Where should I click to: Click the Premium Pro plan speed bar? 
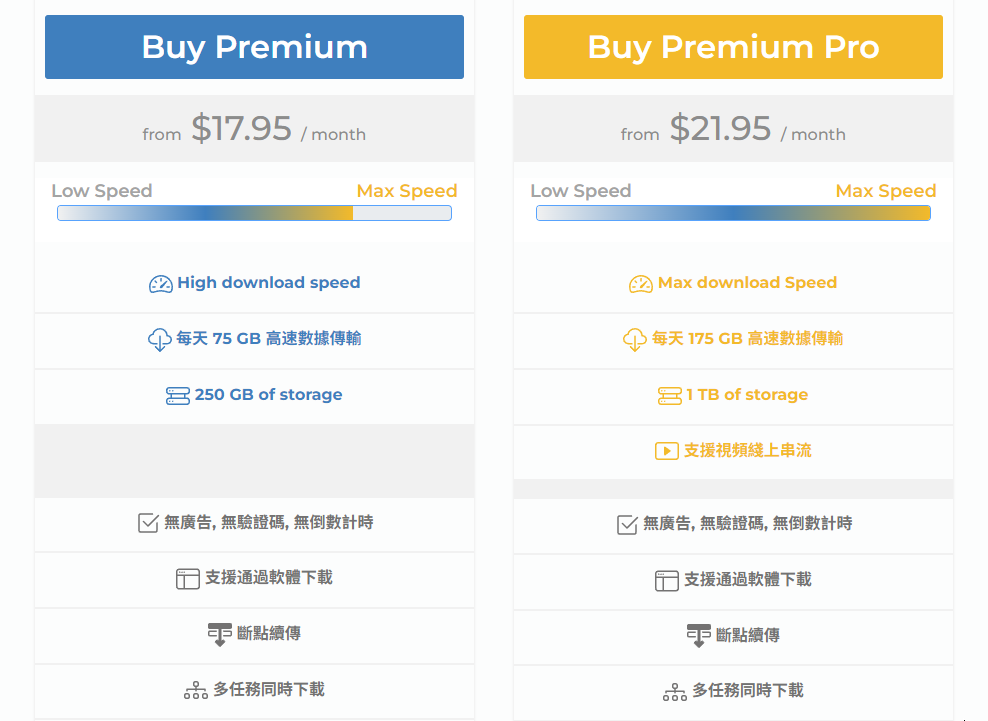point(733,213)
